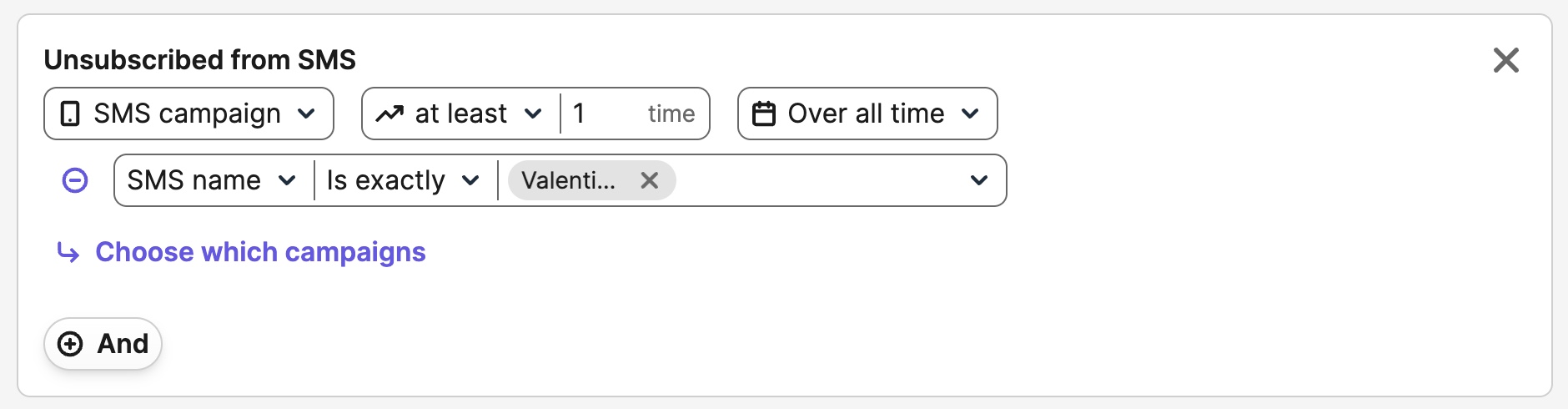Click Choose which campaigns link

tap(260, 252)
